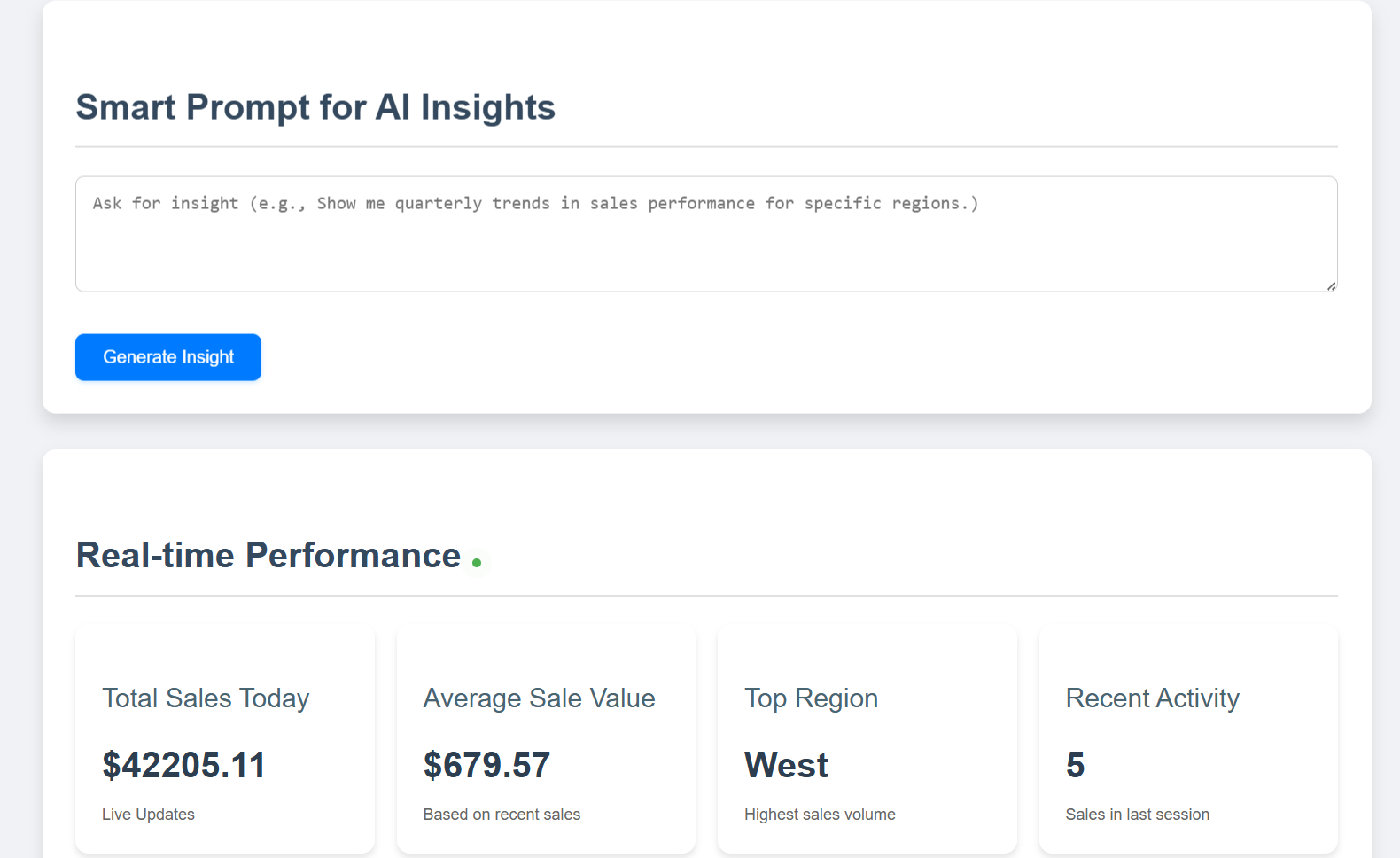Click the green live status dot

[477, 563]
